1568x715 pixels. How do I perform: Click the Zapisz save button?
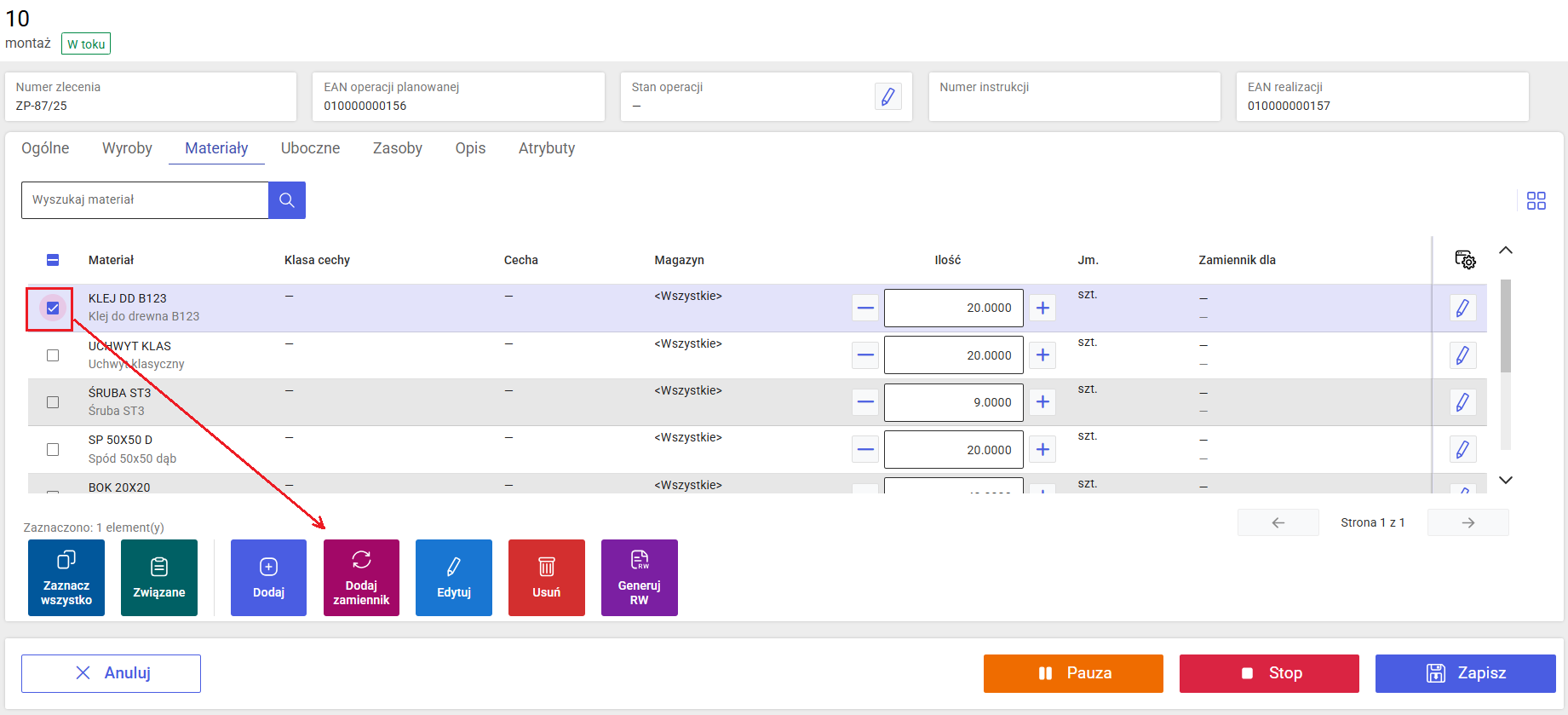tap(1465, 673)
